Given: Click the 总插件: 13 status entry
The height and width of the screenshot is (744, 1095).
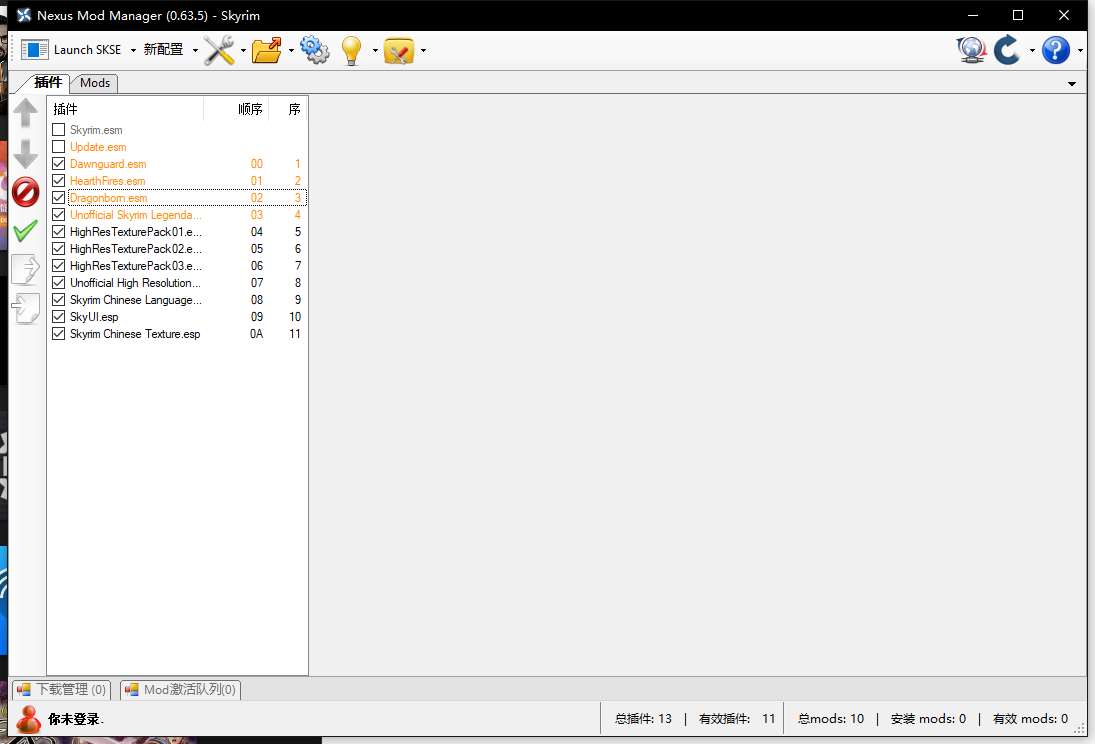Looking at the screenshot, I should [642, 719].
